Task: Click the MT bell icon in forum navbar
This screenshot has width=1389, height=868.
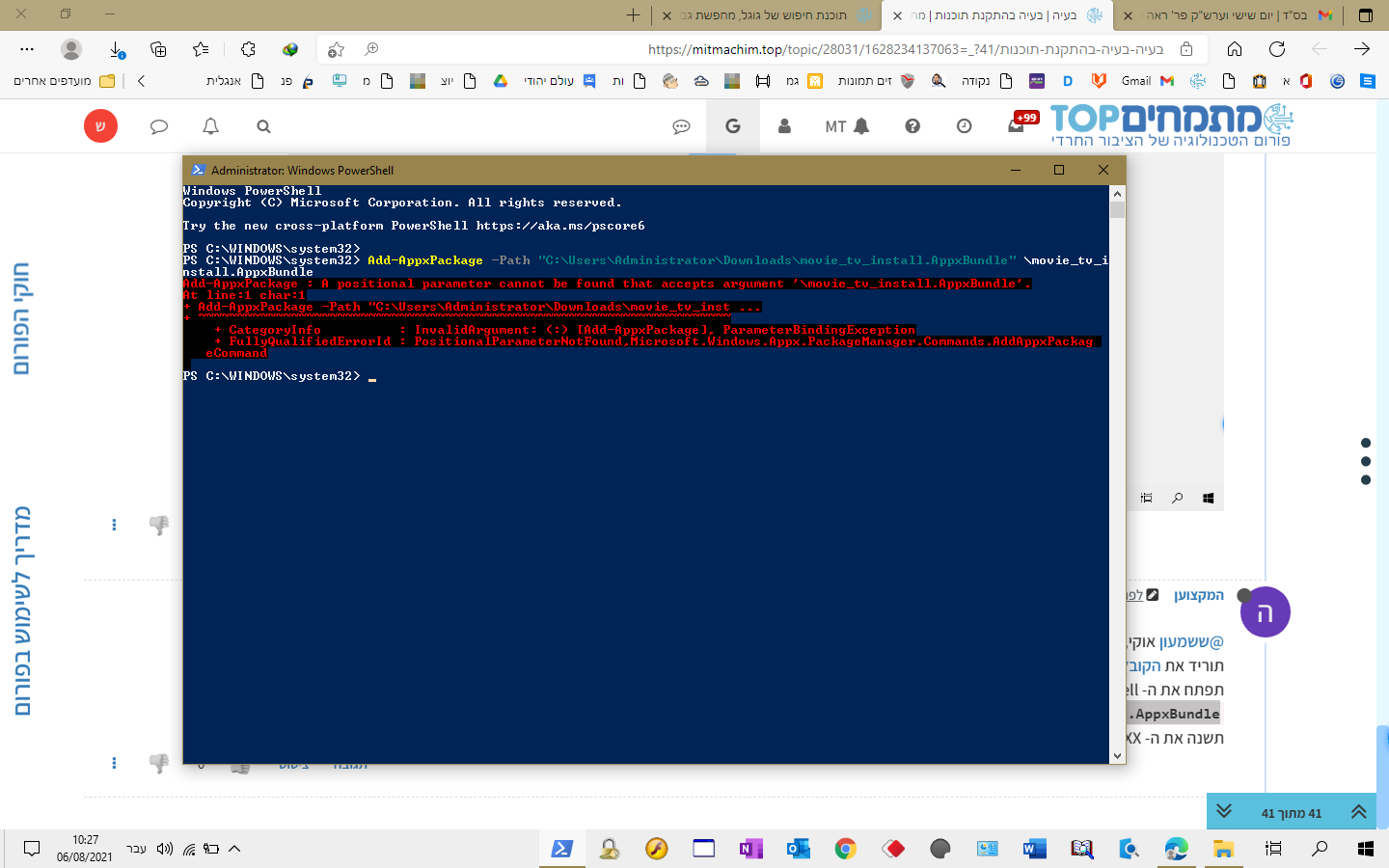Action: (847, 126)
